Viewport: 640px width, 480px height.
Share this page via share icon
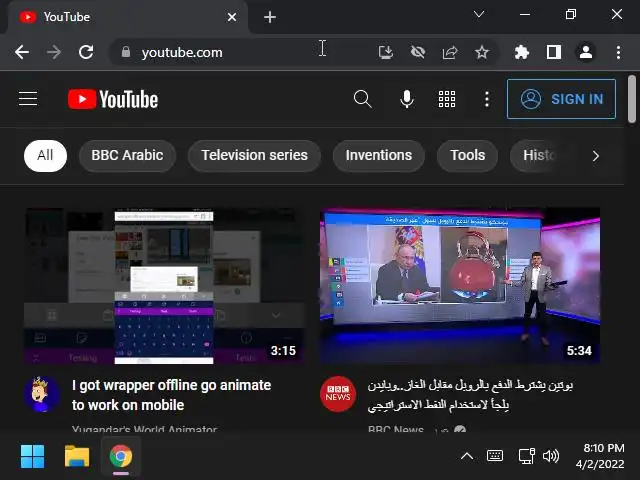450,52
